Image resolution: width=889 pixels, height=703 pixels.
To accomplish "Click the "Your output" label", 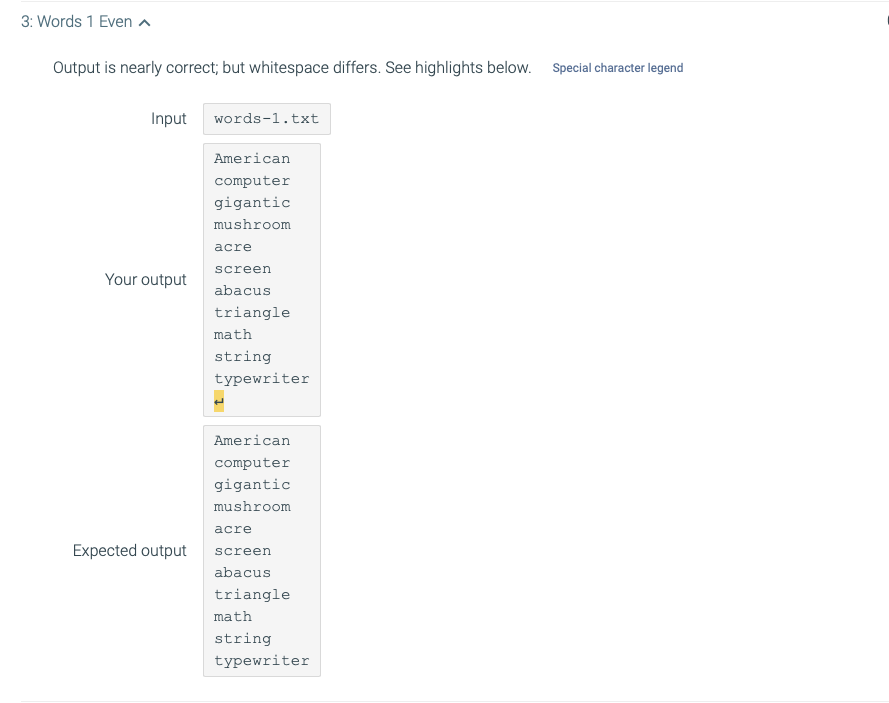I will [146, 280].
